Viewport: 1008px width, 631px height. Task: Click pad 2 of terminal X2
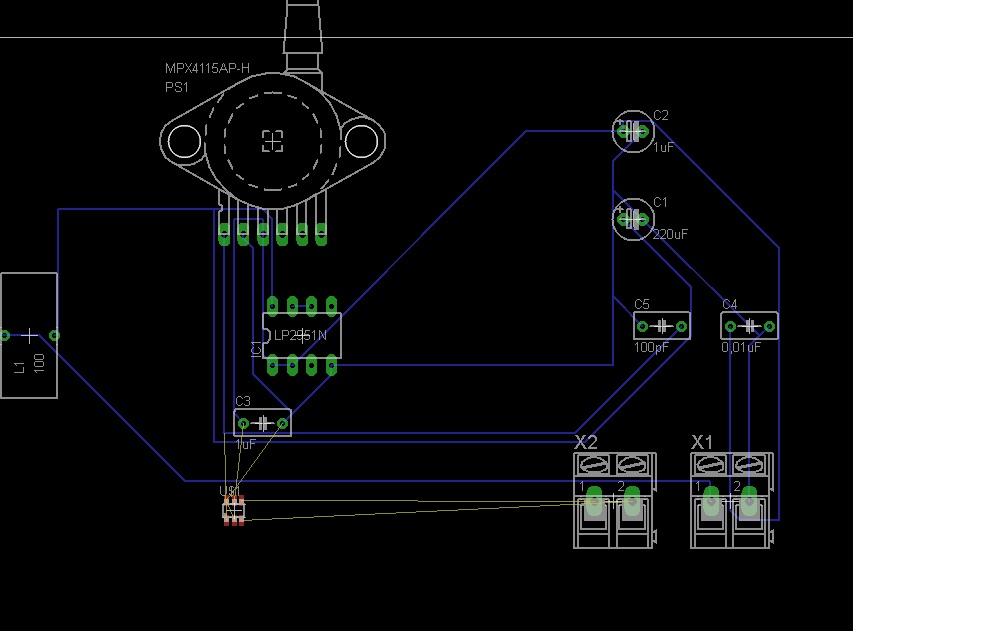point(632,502)
